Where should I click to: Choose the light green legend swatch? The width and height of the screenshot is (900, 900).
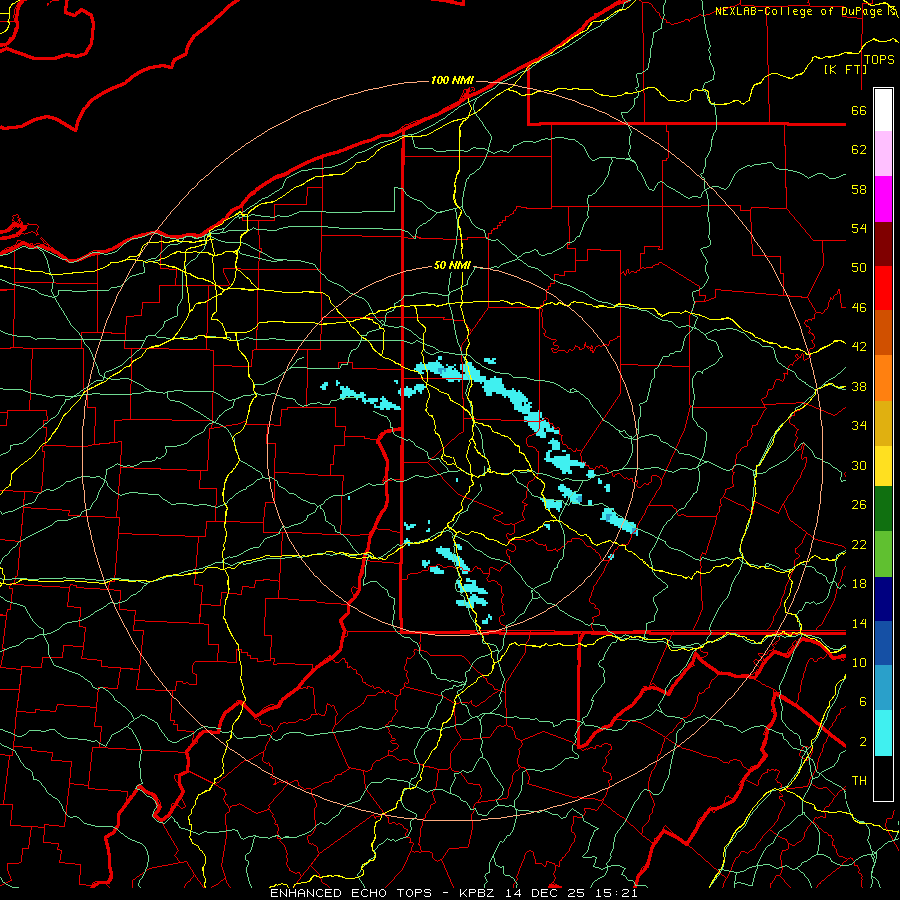[883, 554]
